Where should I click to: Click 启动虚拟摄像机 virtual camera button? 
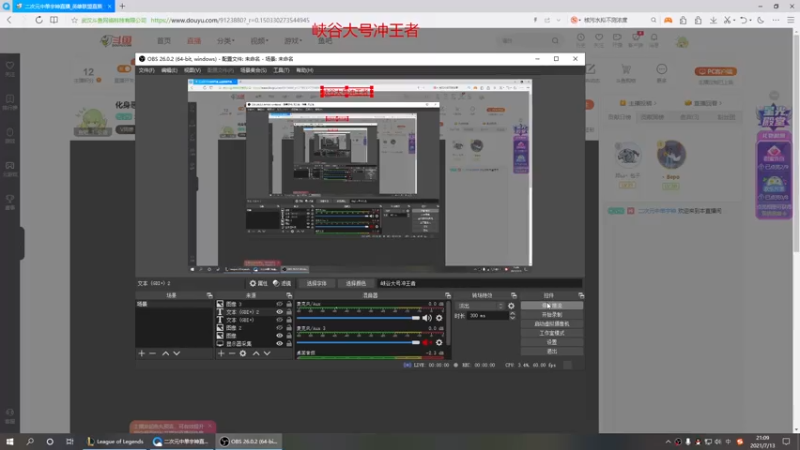point(552,324)
